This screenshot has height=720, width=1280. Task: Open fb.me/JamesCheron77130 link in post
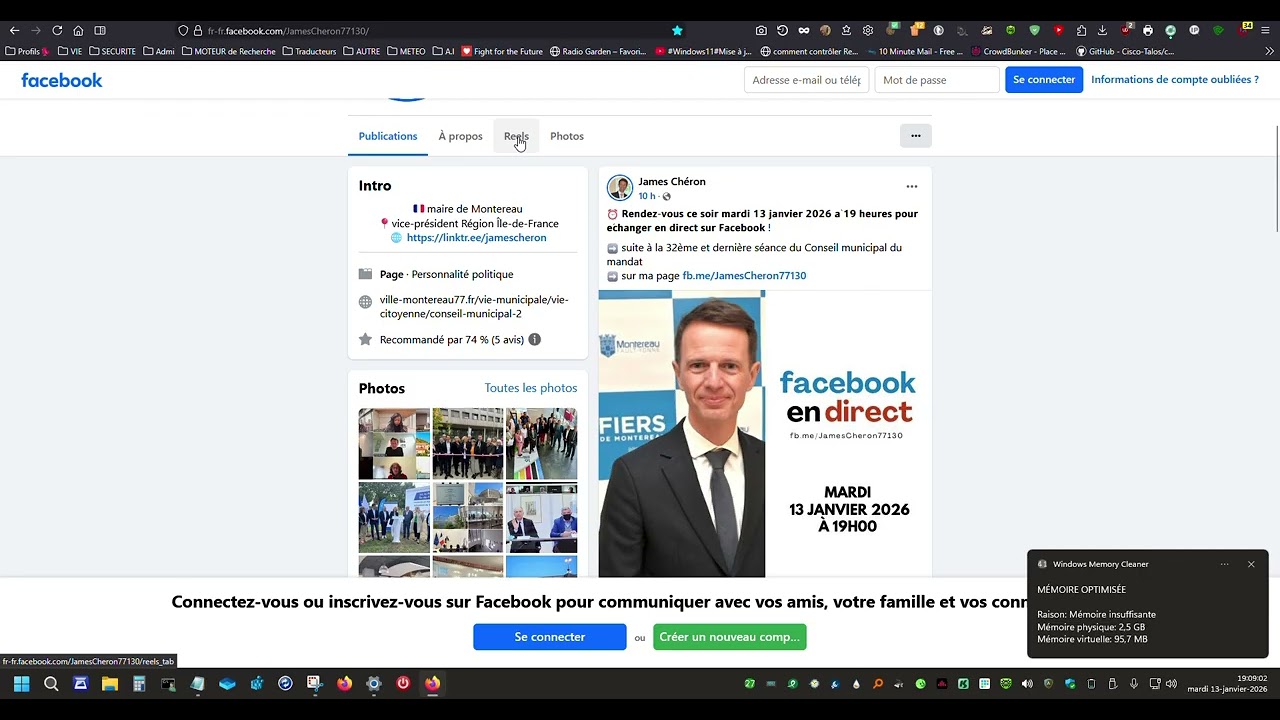pos(744,276)
